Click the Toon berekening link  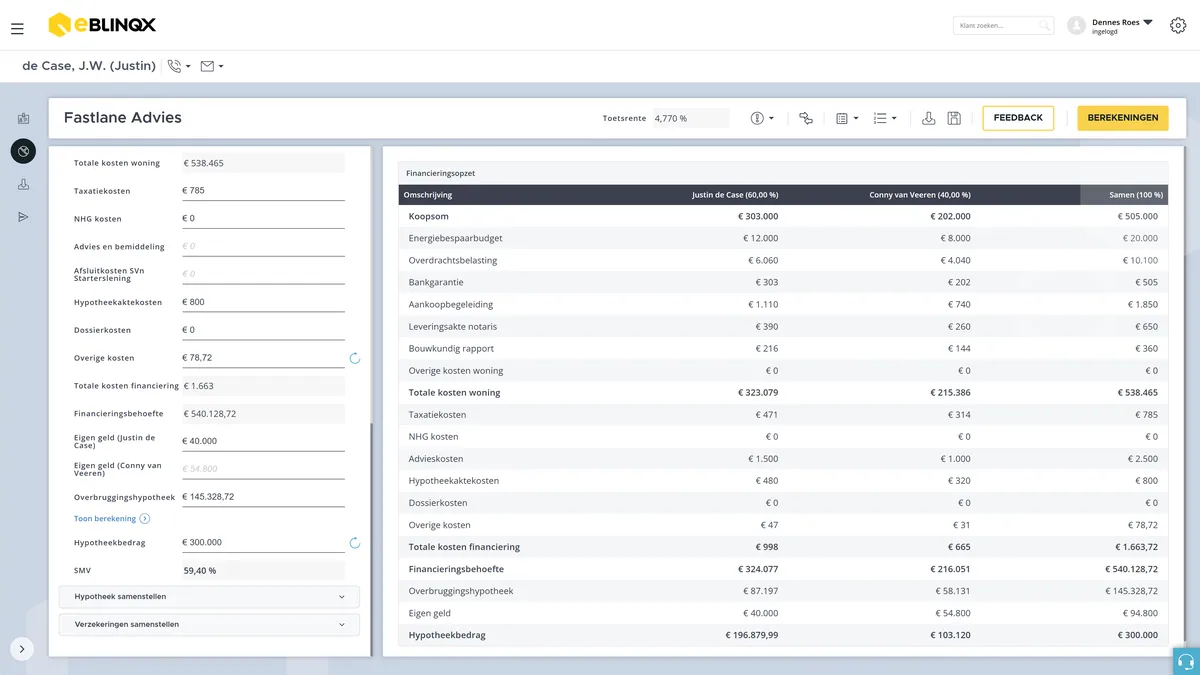point(105,519)
